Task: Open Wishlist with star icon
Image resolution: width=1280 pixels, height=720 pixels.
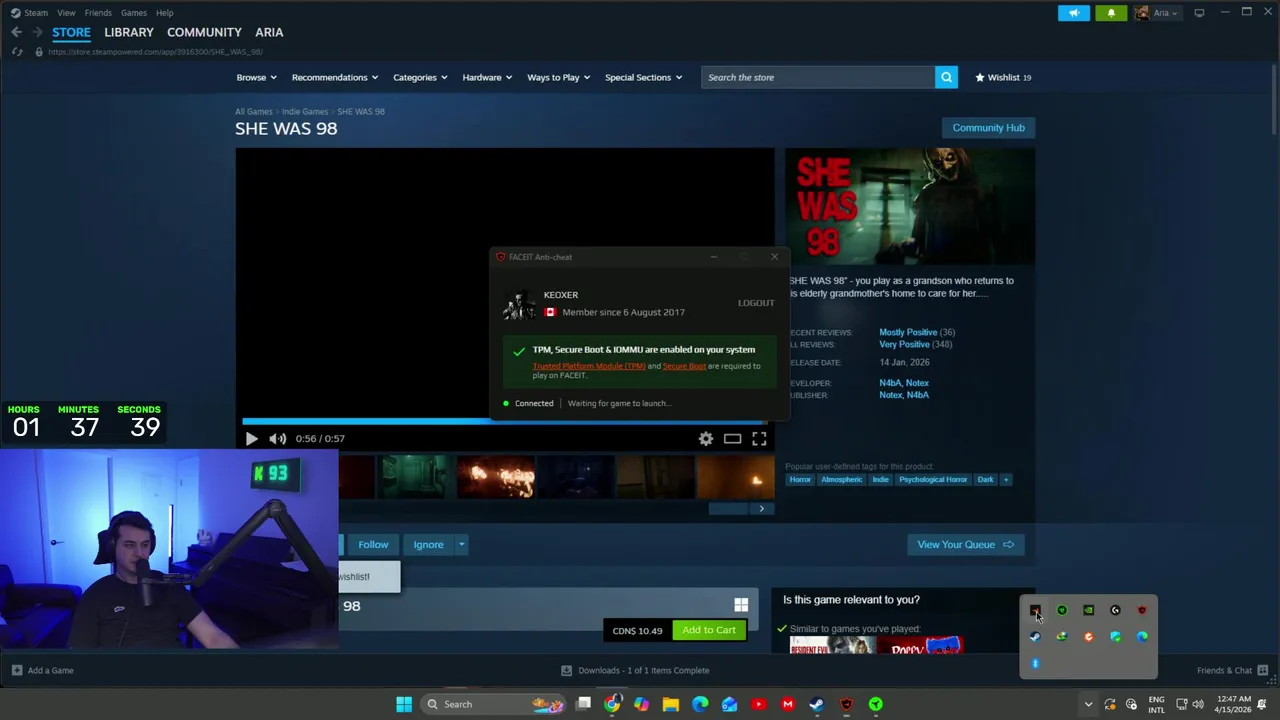Action: click(x=1003, y=77)
